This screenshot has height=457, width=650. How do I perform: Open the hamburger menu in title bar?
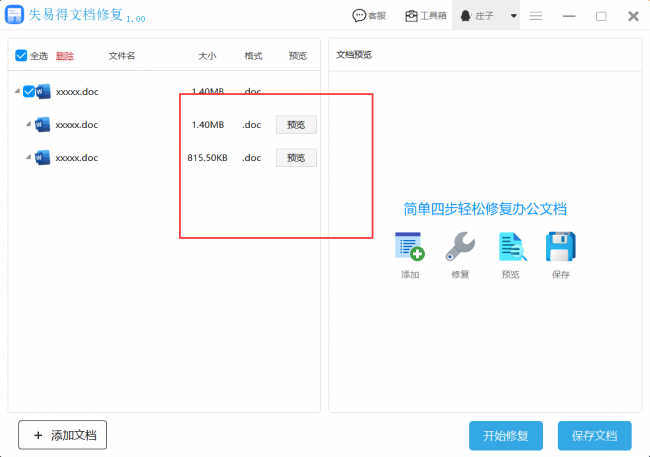536,16
